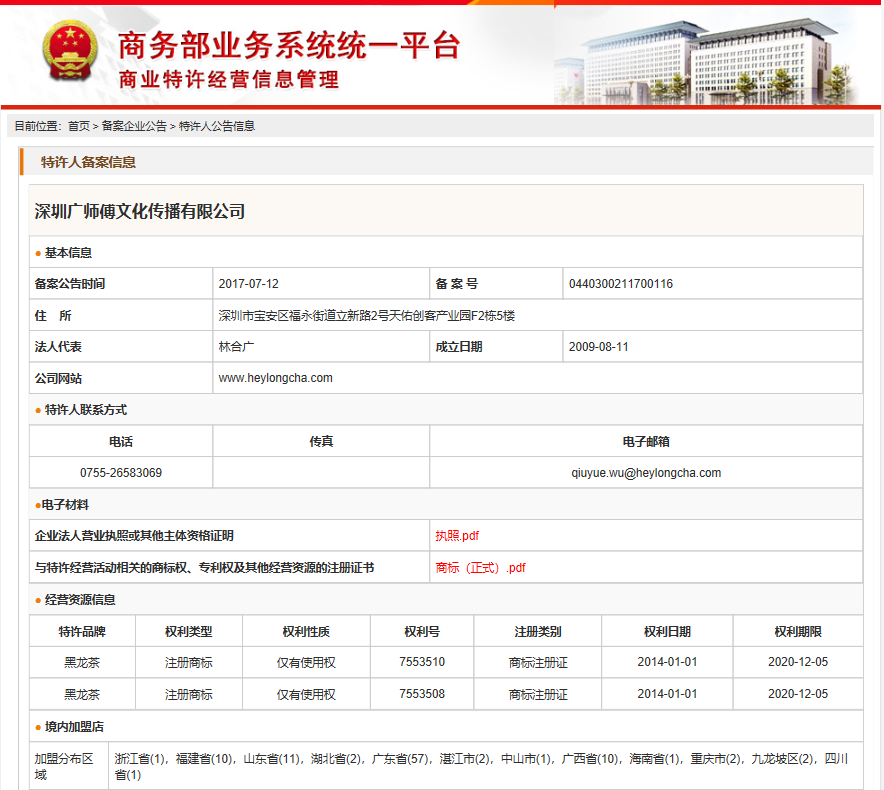The height and width of the screenshot is (790, 884).
Task: Select legal representative 林合广
Action: [236, 347]
